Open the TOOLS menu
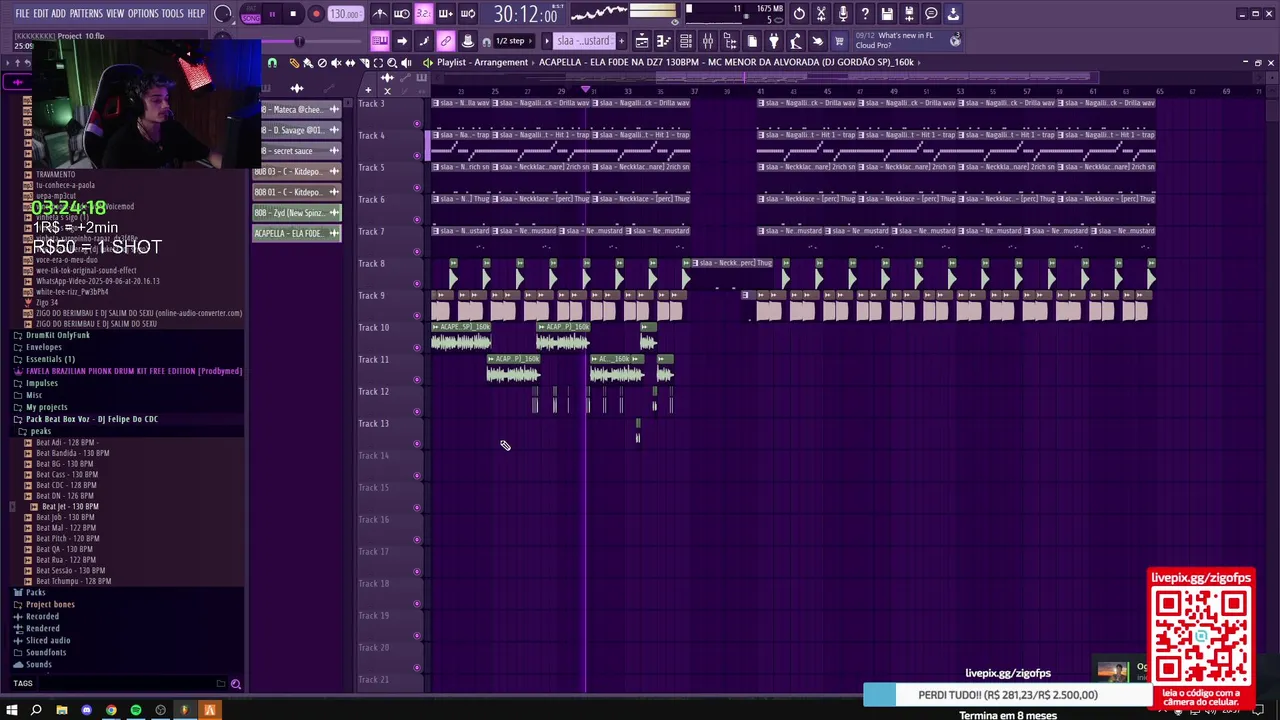Screen dimensions: 1280x720 [x=173, y=13]
